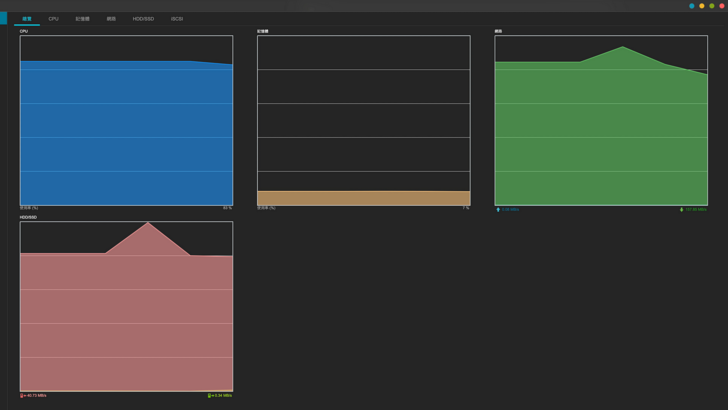Click the blue network upload legend icon
Viewport: 728px width, 410px height.
(498, 210)
